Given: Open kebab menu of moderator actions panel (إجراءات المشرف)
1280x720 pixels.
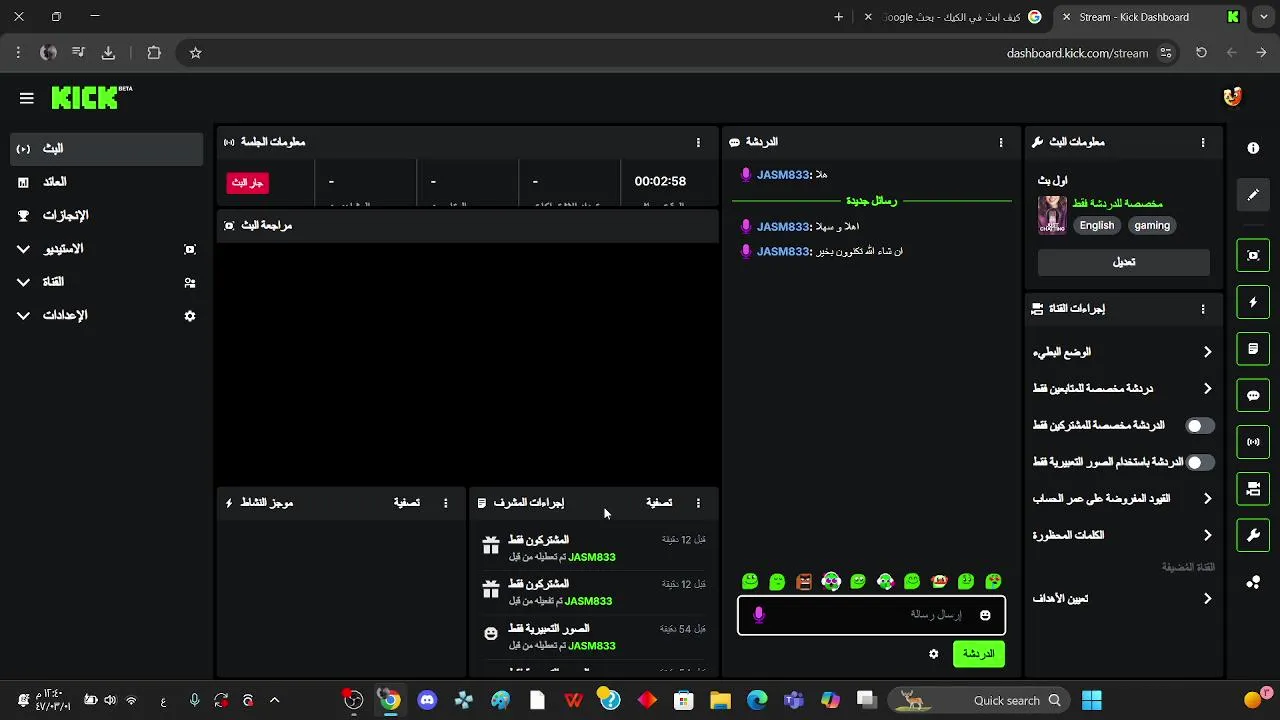Looking at the screenshot, I should 698,503.
